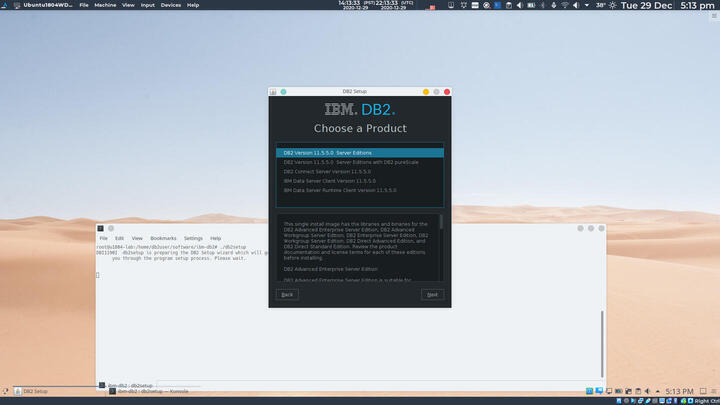Screen dimensions: 720x405
Task: Click the guest tray display monitor icon
Action: [x=609, y=391]
